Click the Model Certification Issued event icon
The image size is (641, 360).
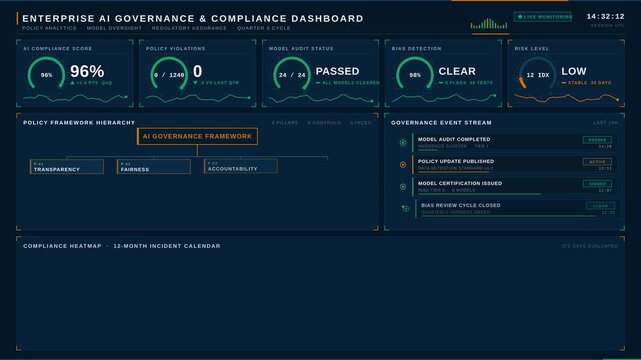[x=403, y=187]
